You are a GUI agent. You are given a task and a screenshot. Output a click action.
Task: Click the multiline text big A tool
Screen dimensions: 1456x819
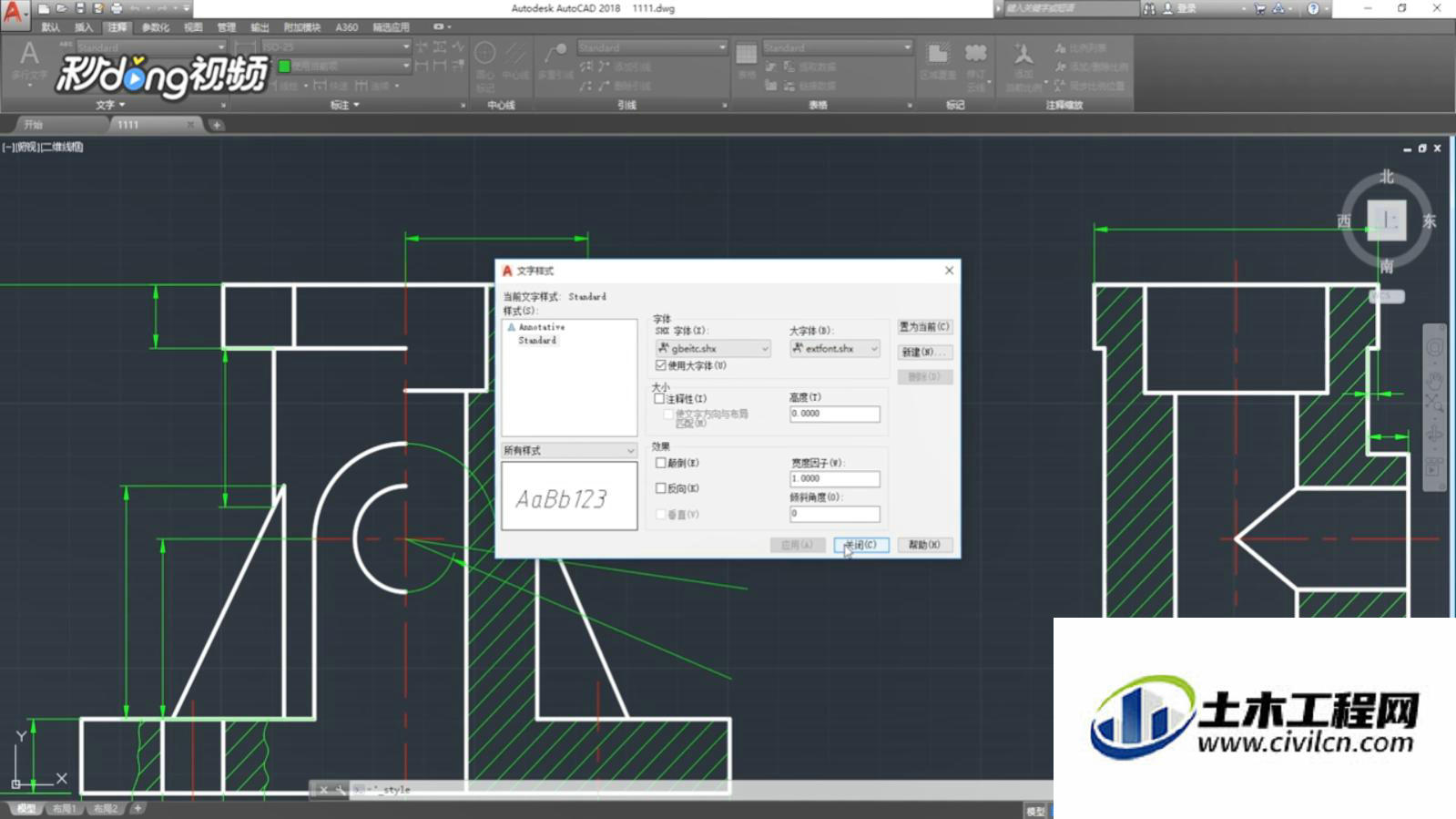[x=29, y=55]
